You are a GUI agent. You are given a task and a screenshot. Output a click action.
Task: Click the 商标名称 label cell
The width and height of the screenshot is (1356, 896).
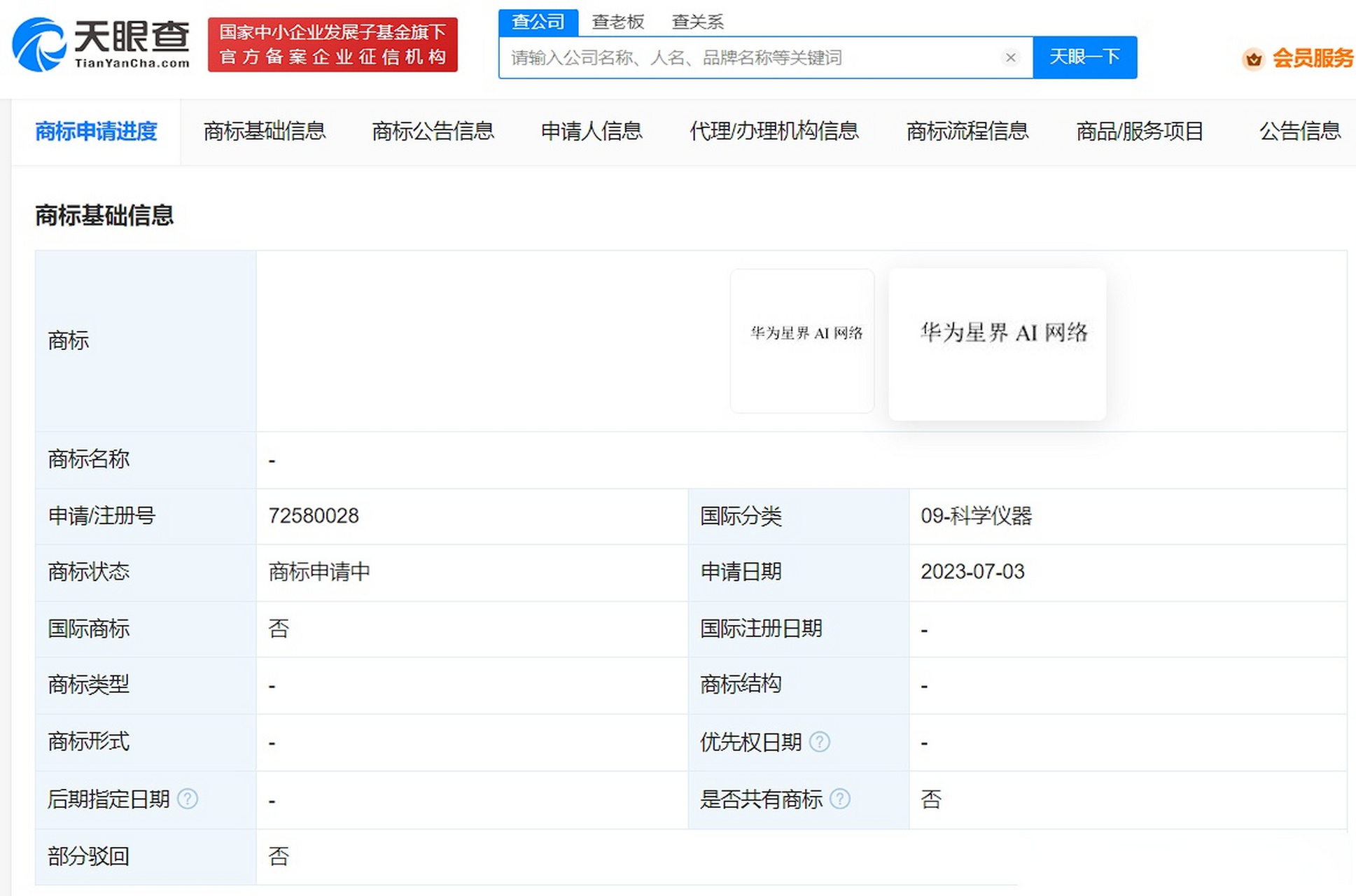146,460
